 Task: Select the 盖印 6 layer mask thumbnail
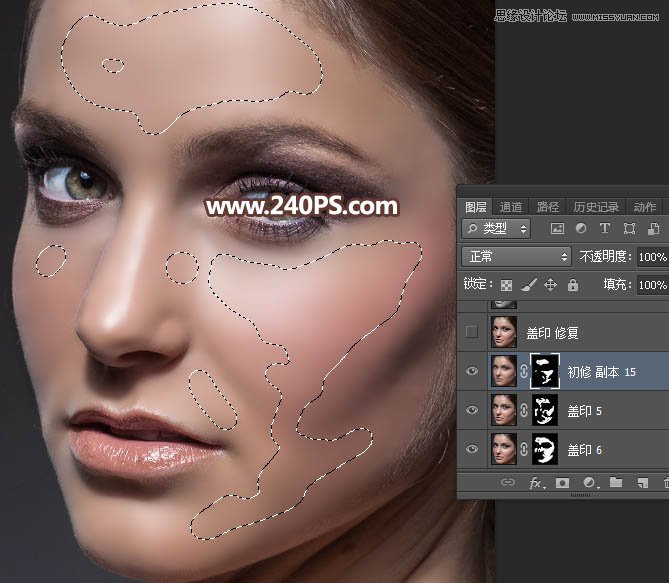(x=544, y=449)
